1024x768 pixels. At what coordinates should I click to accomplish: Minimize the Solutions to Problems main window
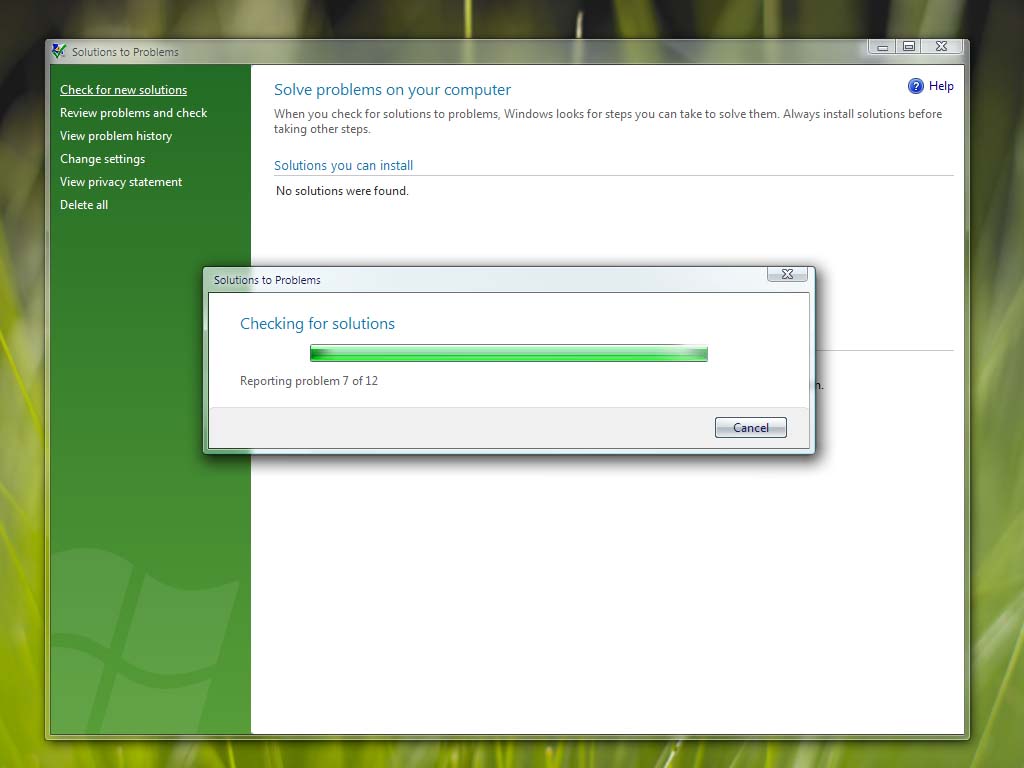click(882, 46)
